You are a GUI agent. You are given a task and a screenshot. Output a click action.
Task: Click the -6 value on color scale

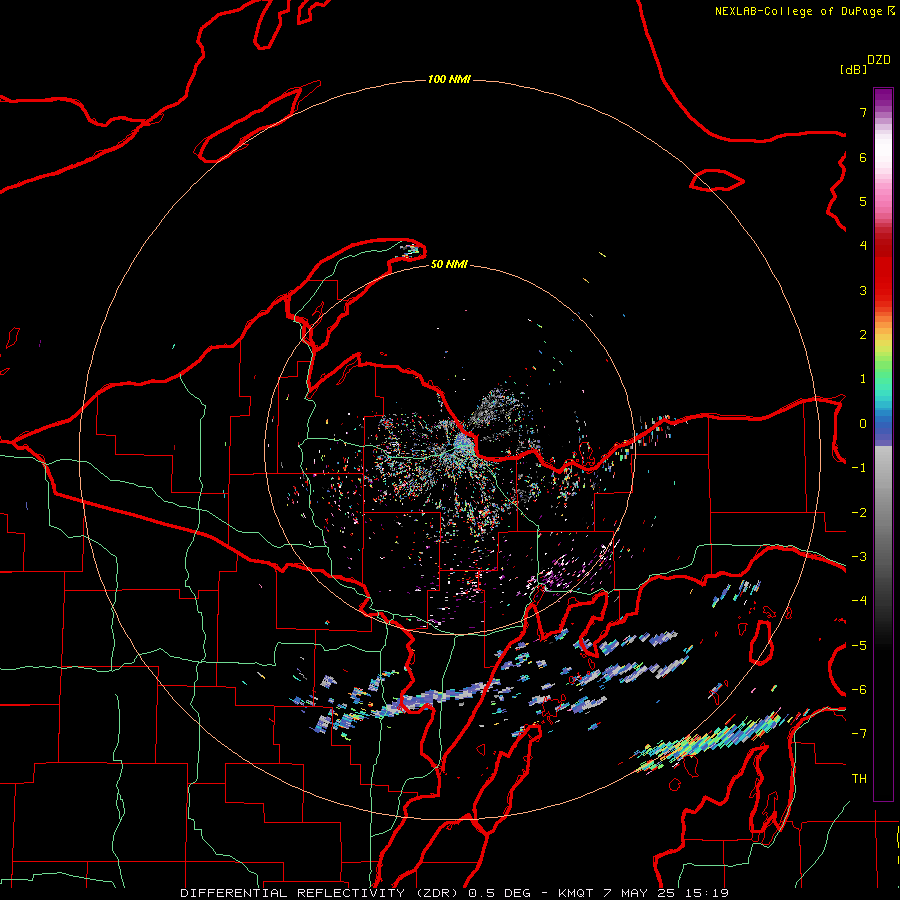coord(859,690)
